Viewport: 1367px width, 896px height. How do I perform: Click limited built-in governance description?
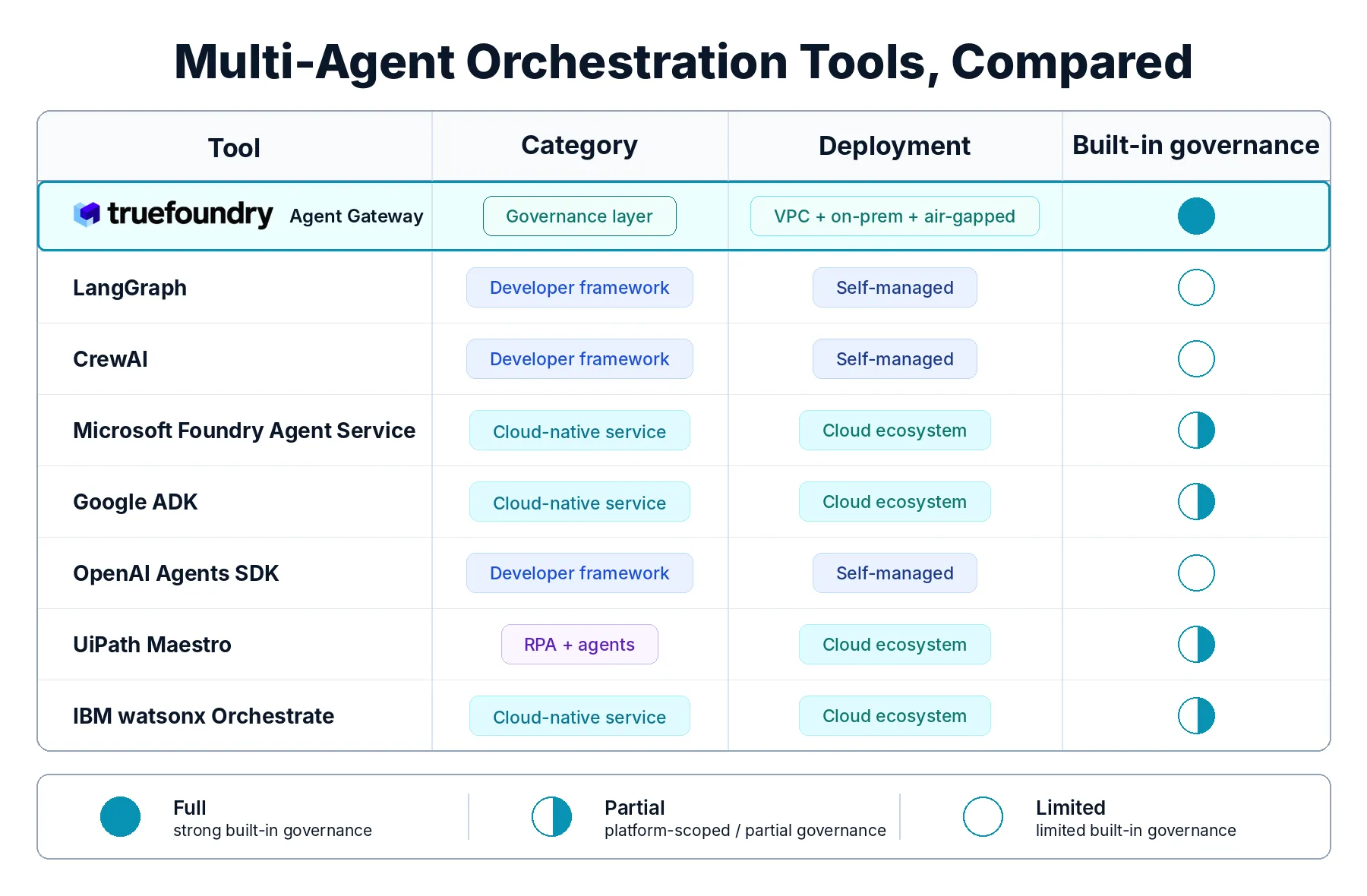(x=1135, y=831)
